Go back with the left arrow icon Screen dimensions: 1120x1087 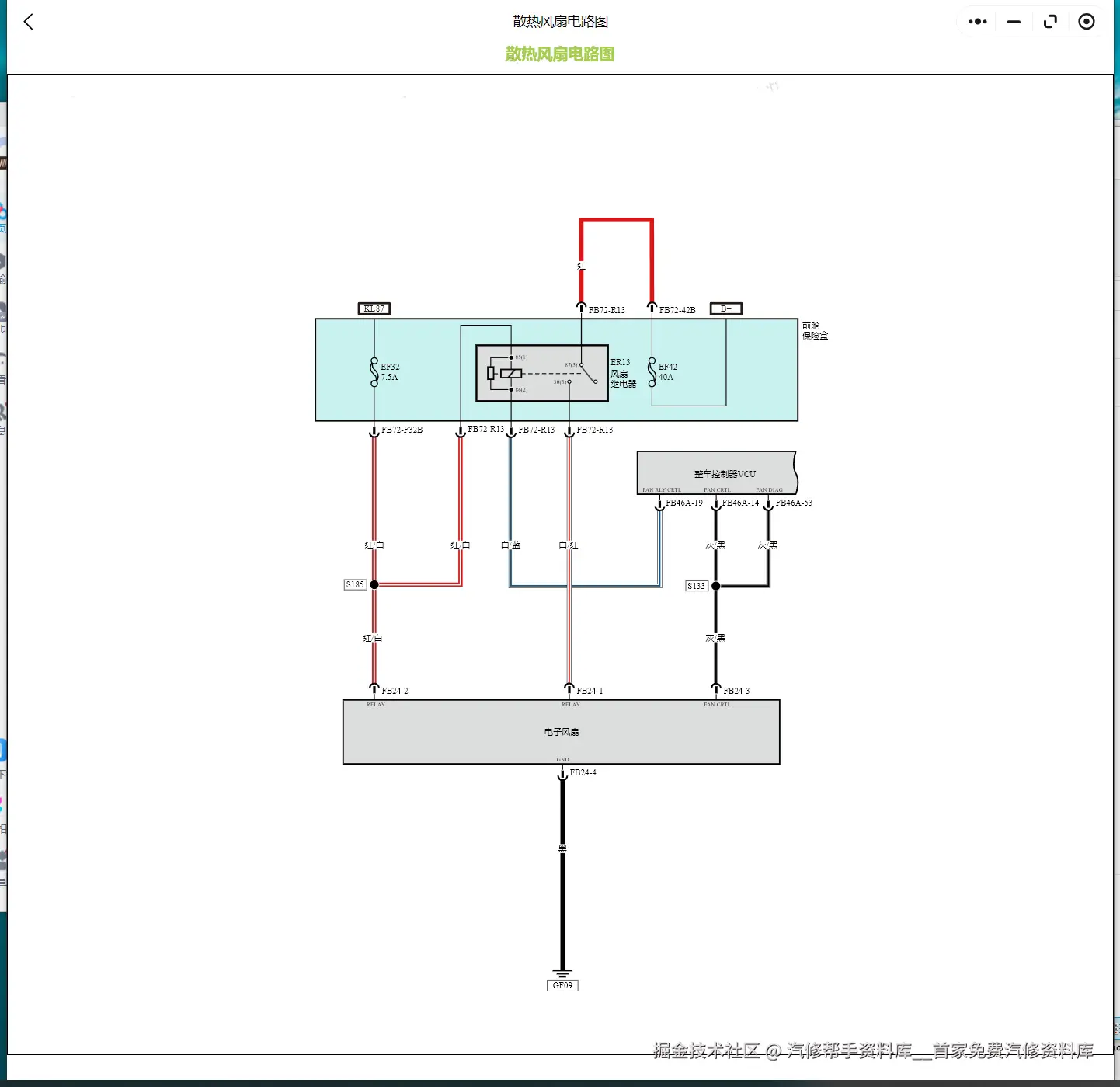(x=29, y=22)
